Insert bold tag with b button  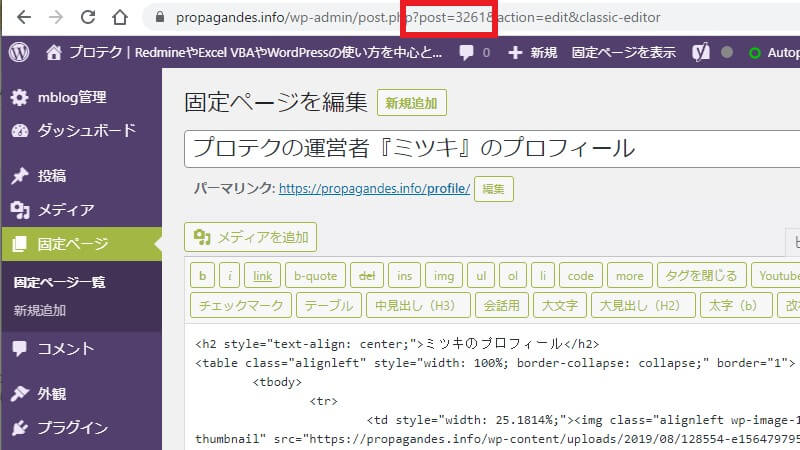202,275
